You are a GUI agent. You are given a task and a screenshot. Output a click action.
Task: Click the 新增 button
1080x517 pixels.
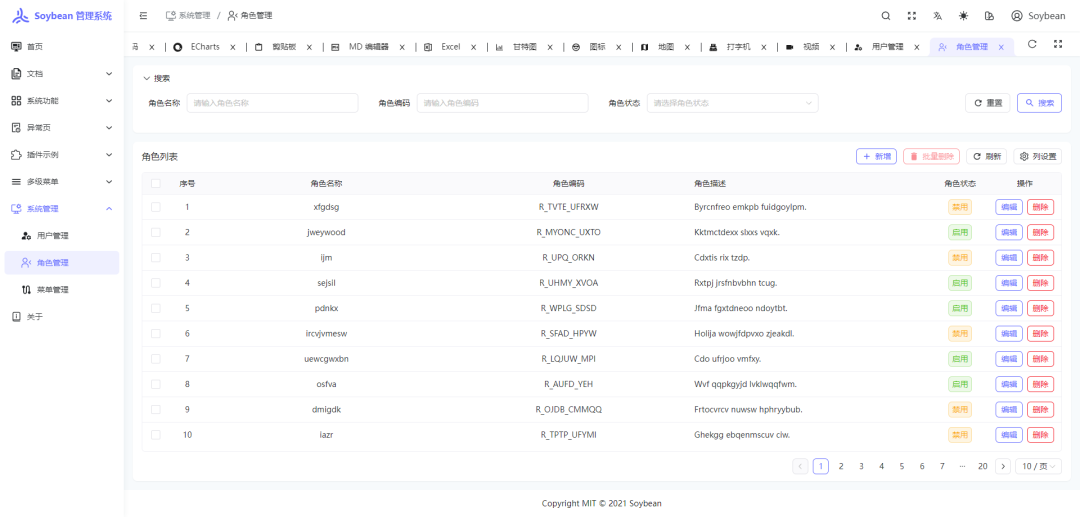876,157
